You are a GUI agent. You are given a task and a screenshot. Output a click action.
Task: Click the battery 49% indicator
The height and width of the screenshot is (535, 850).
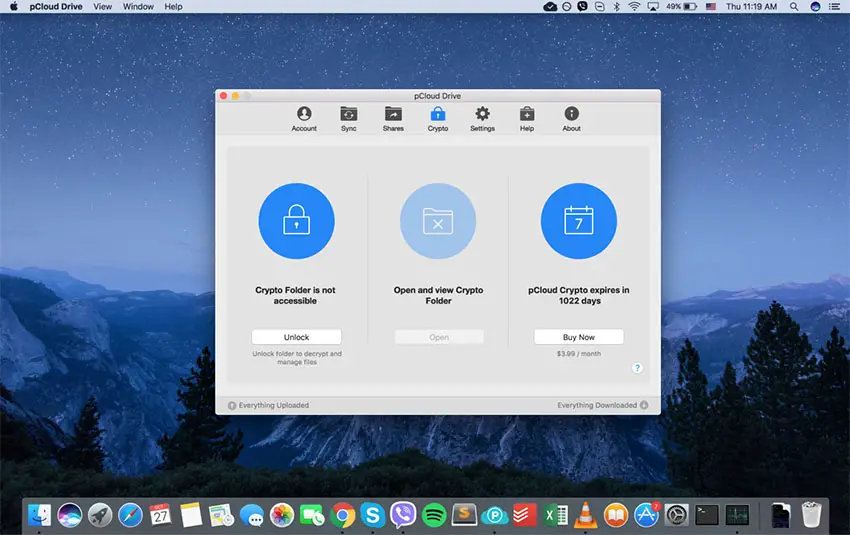(x=681, y=7)
